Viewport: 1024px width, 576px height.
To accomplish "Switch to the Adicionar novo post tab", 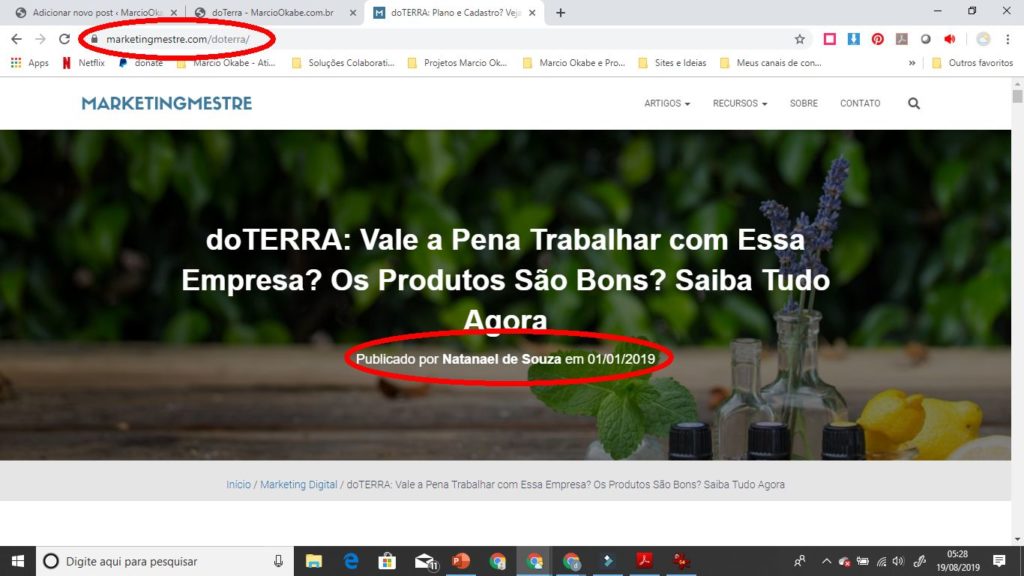I will pyautogui.click(x=95, y=12).
